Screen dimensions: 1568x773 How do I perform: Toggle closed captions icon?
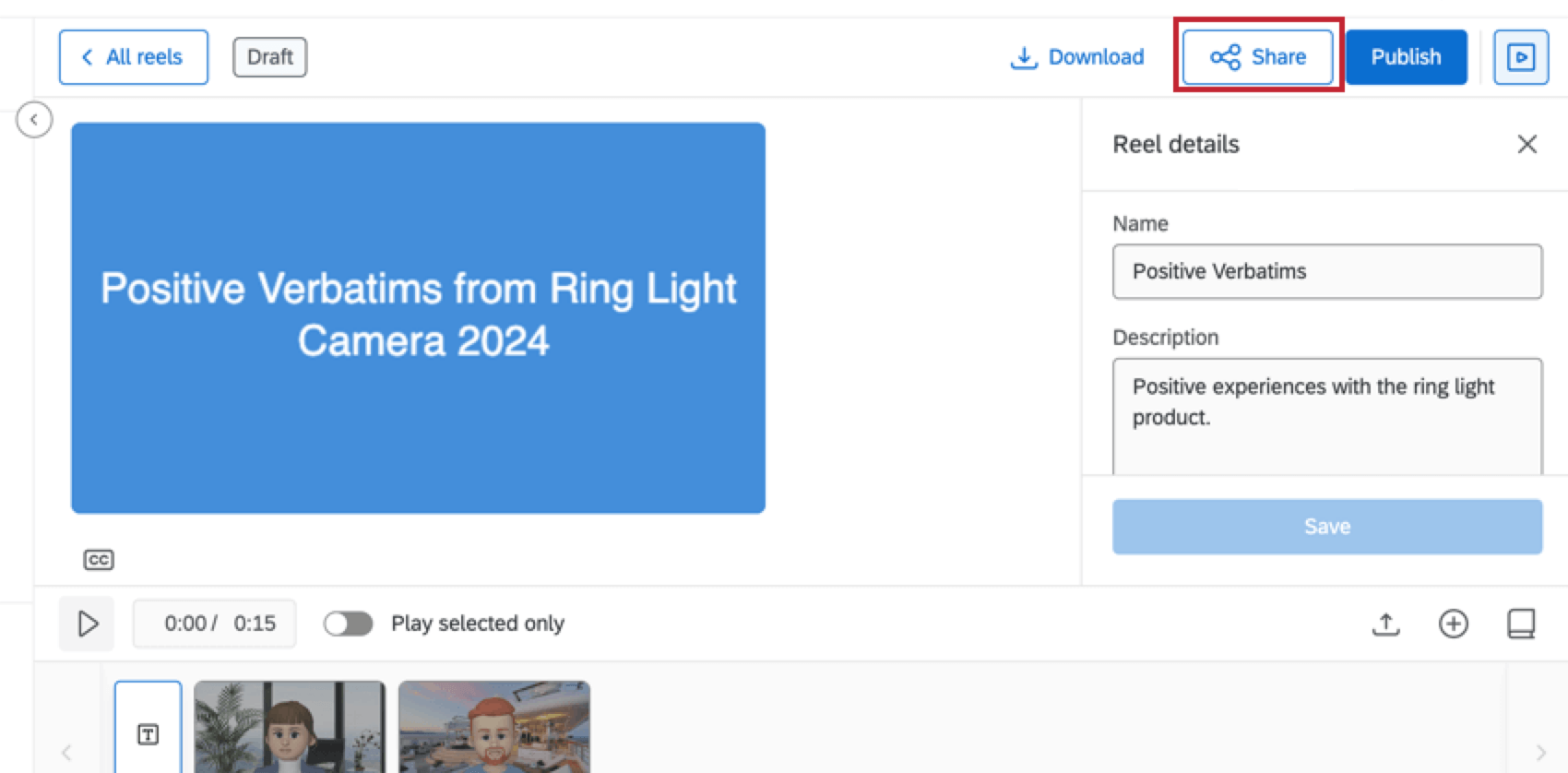pyautogui.click(x=99, y=560)
